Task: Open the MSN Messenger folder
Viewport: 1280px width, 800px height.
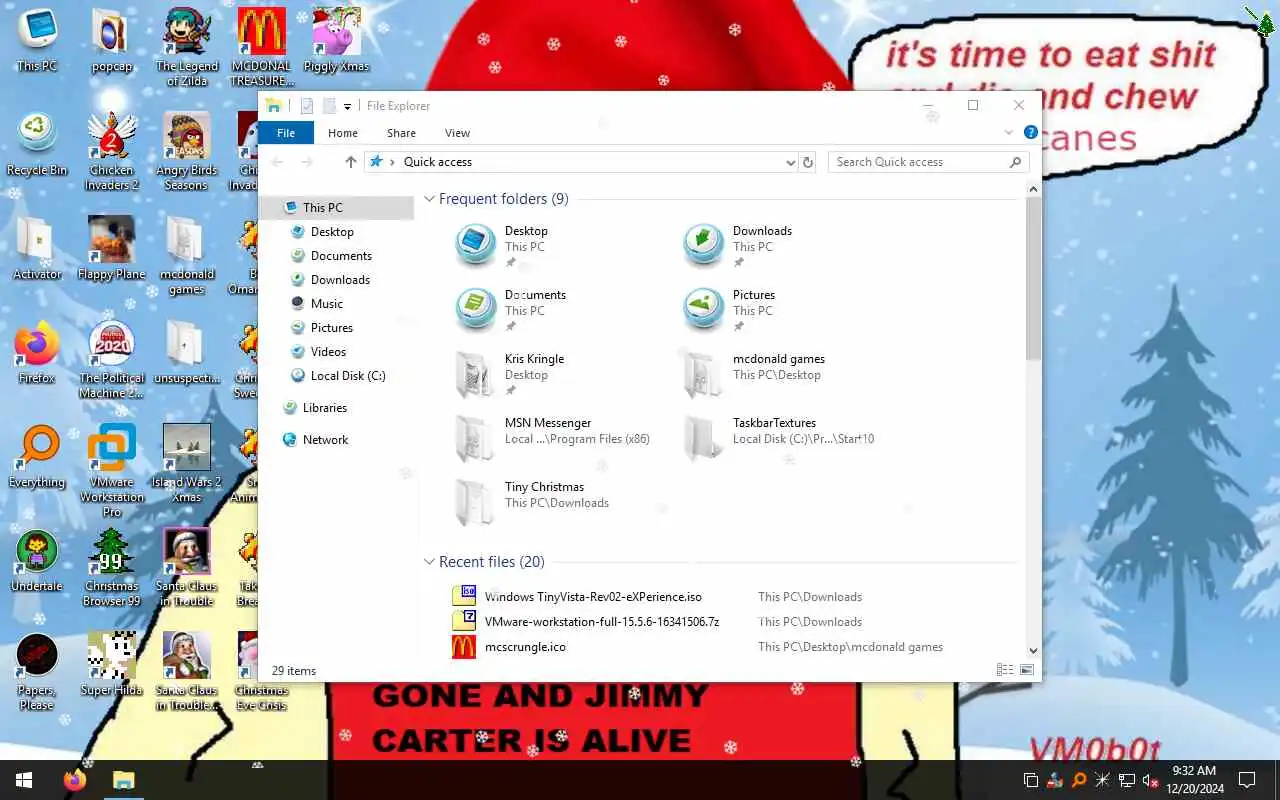Action: [552, 438]
